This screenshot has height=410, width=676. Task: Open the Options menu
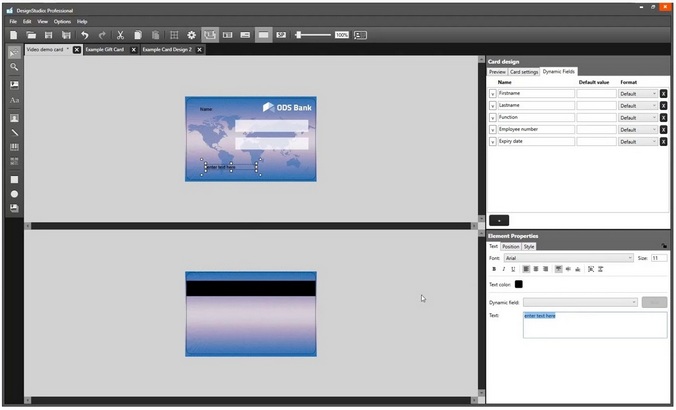point(62,21)
